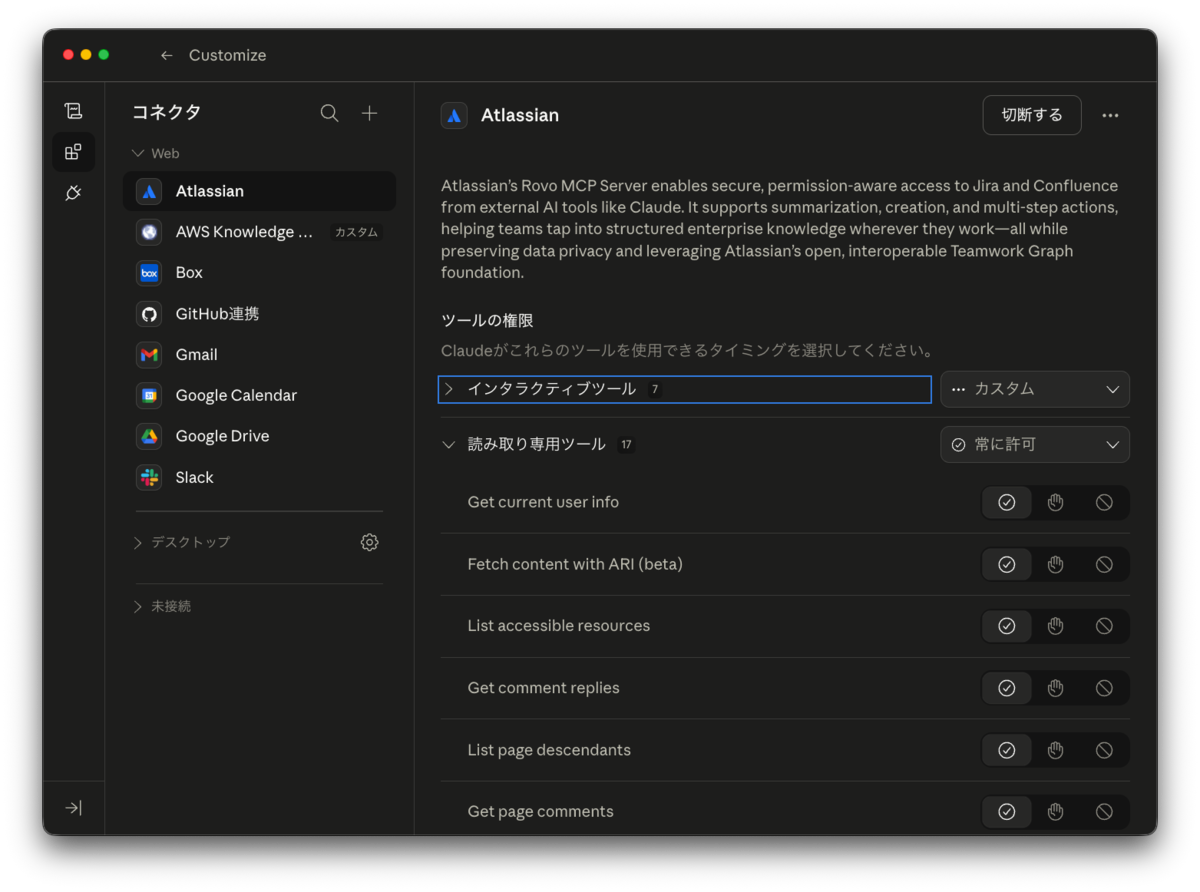
Task: Click the back arrow beside Customize
Action: [x=166, y=55]
